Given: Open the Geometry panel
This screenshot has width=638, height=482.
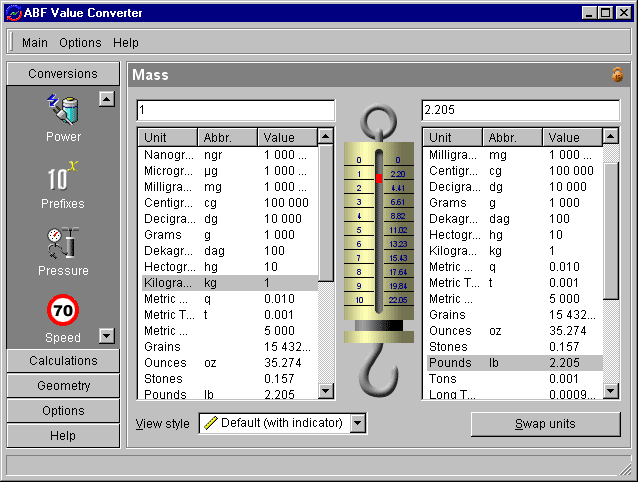Looking at the screenshot, I should [63, 386].
